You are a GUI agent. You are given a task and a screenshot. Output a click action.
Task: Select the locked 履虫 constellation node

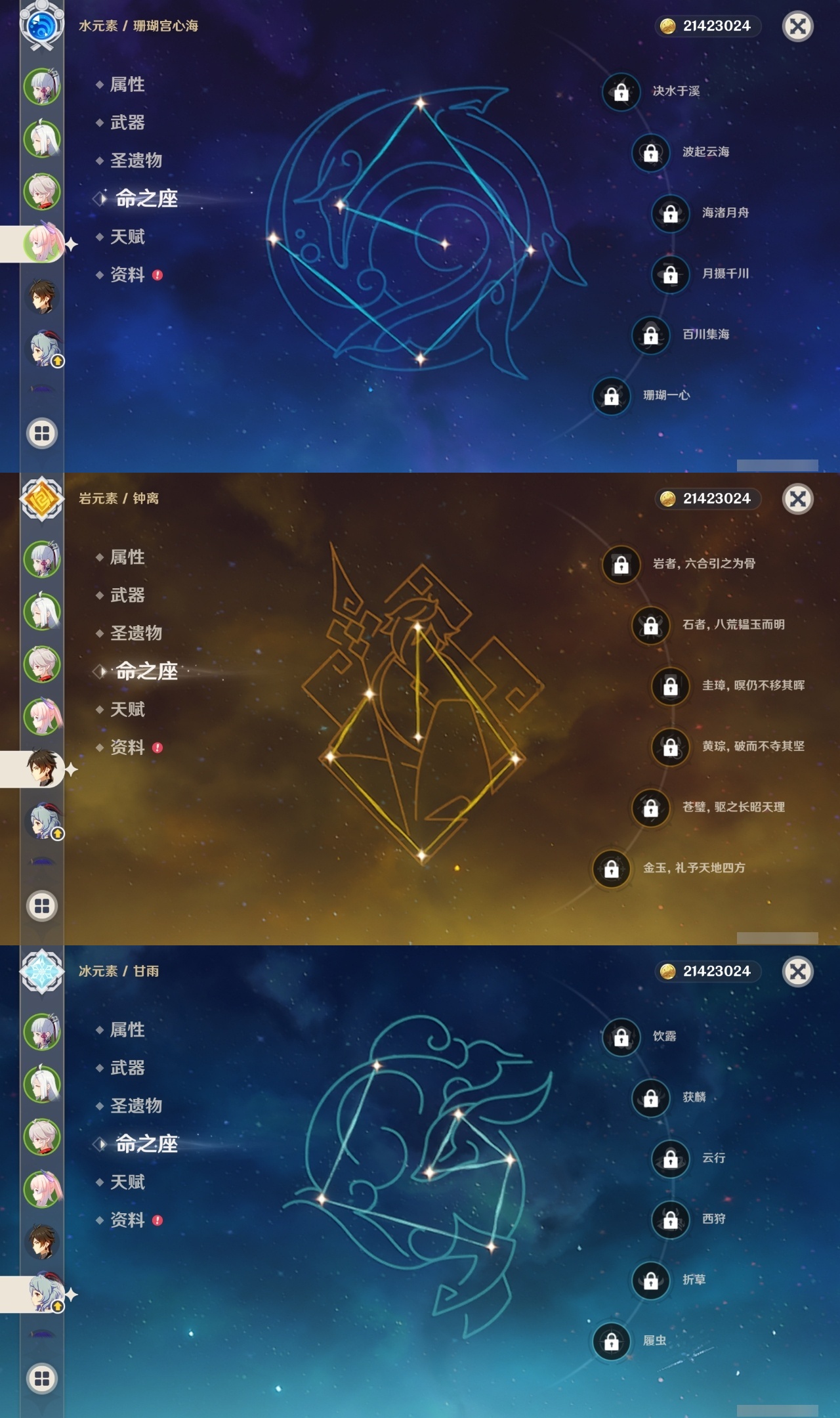coord(611,1341)
